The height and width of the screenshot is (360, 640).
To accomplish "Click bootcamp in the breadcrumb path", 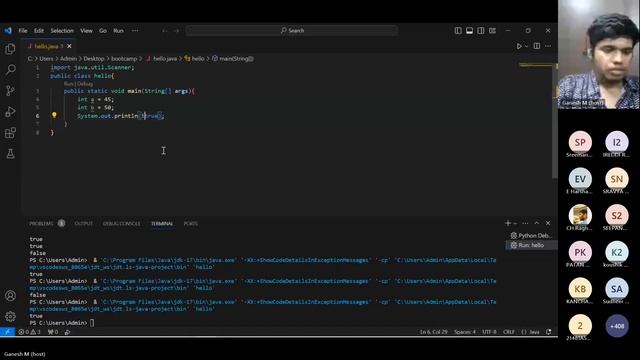I will coord(124,59).
